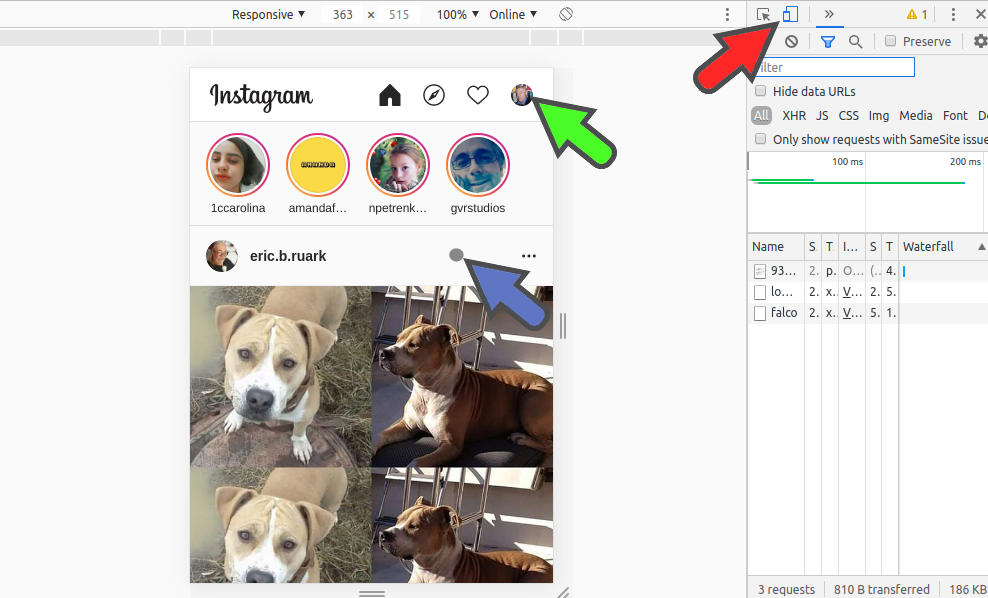Viewport: 988px width, 598px height.
Task: Go to Instagram home feed icon
Action: point(390,95)
